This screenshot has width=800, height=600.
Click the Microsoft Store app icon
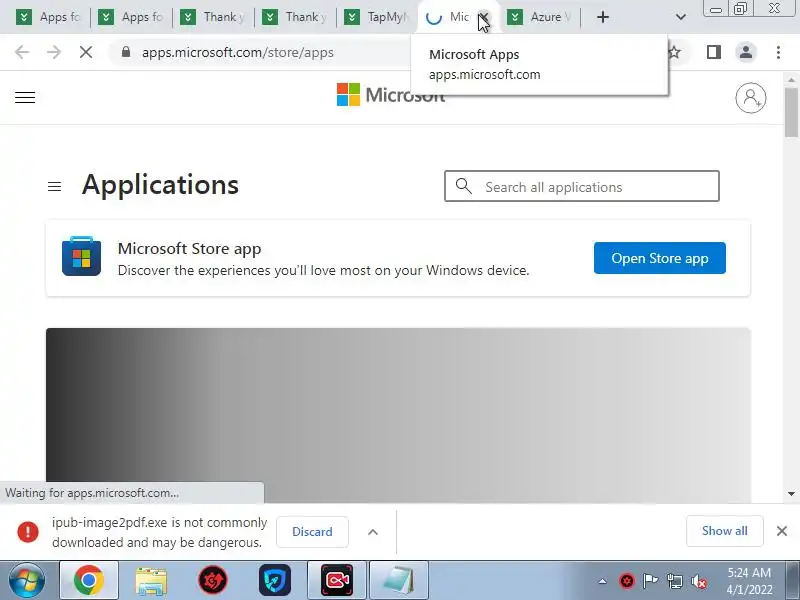point(81,256)
